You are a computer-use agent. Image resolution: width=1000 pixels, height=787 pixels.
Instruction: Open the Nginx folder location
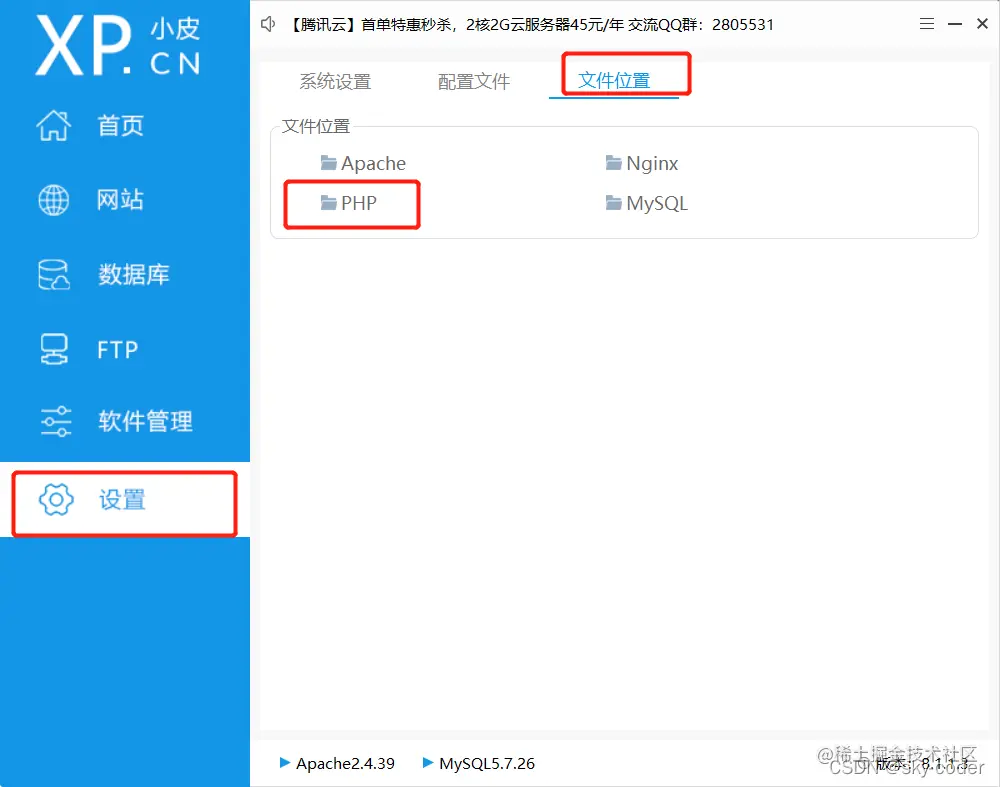pos(641,163)
